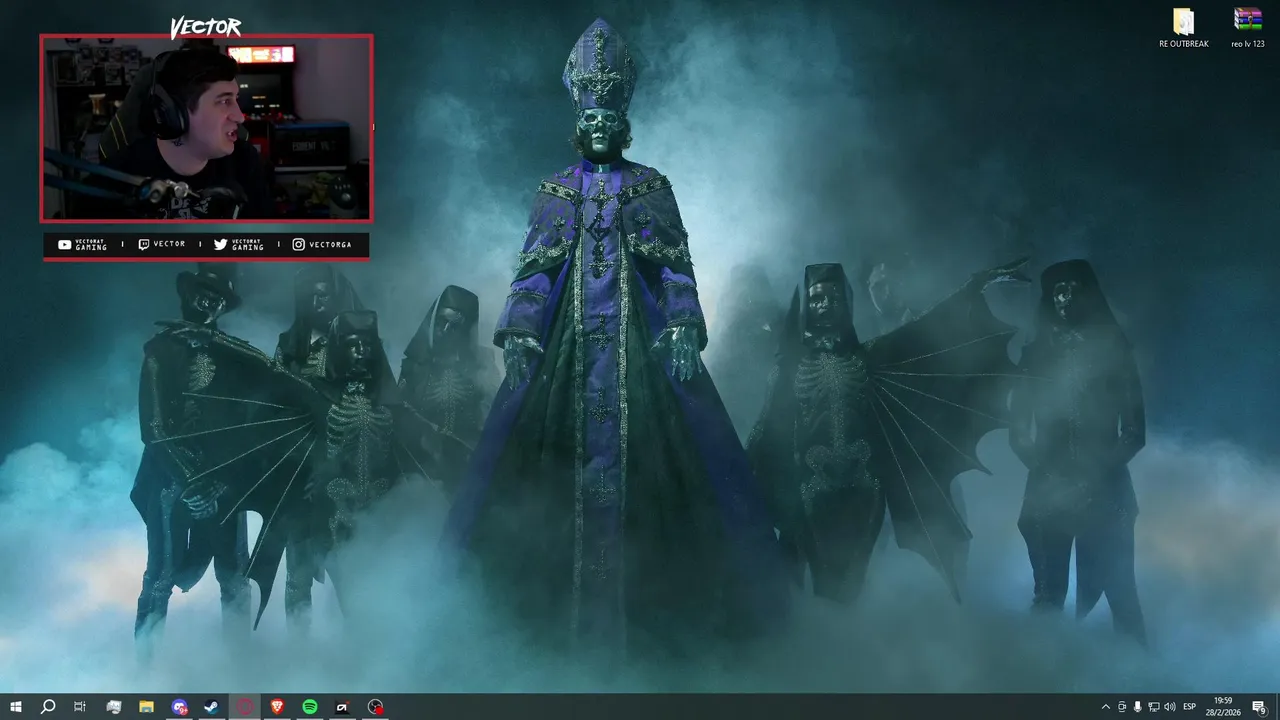The width and height of the screenshot is (1280, 720).
Task: Open Steam from the taskbar
Action: coord(212,707)
